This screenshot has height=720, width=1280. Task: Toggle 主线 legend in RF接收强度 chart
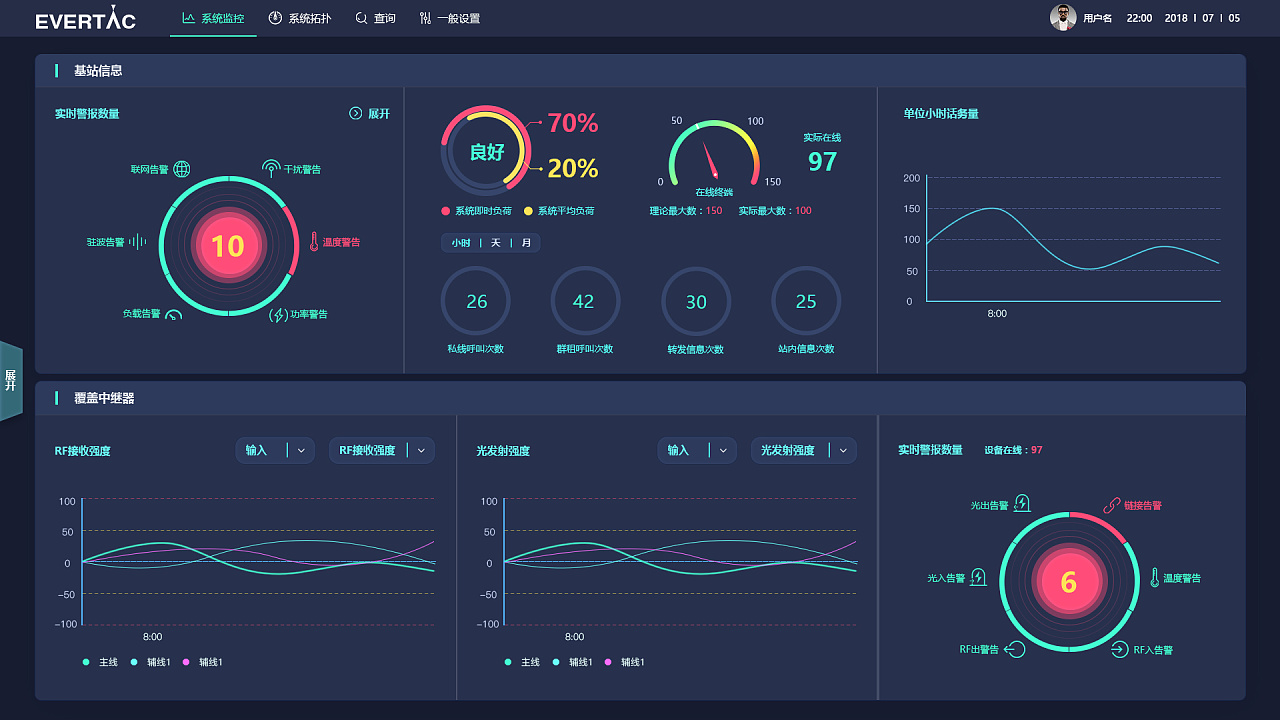[100, 662]
